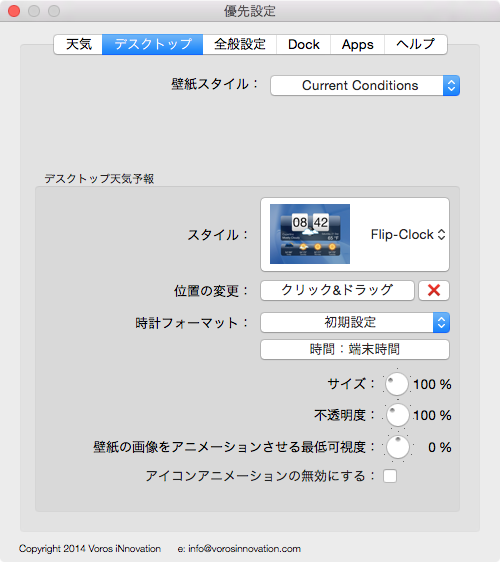This screenshot has height=562, width=500.
Task: Click the 不透明度 value 100 %
Action: point(432,415)
